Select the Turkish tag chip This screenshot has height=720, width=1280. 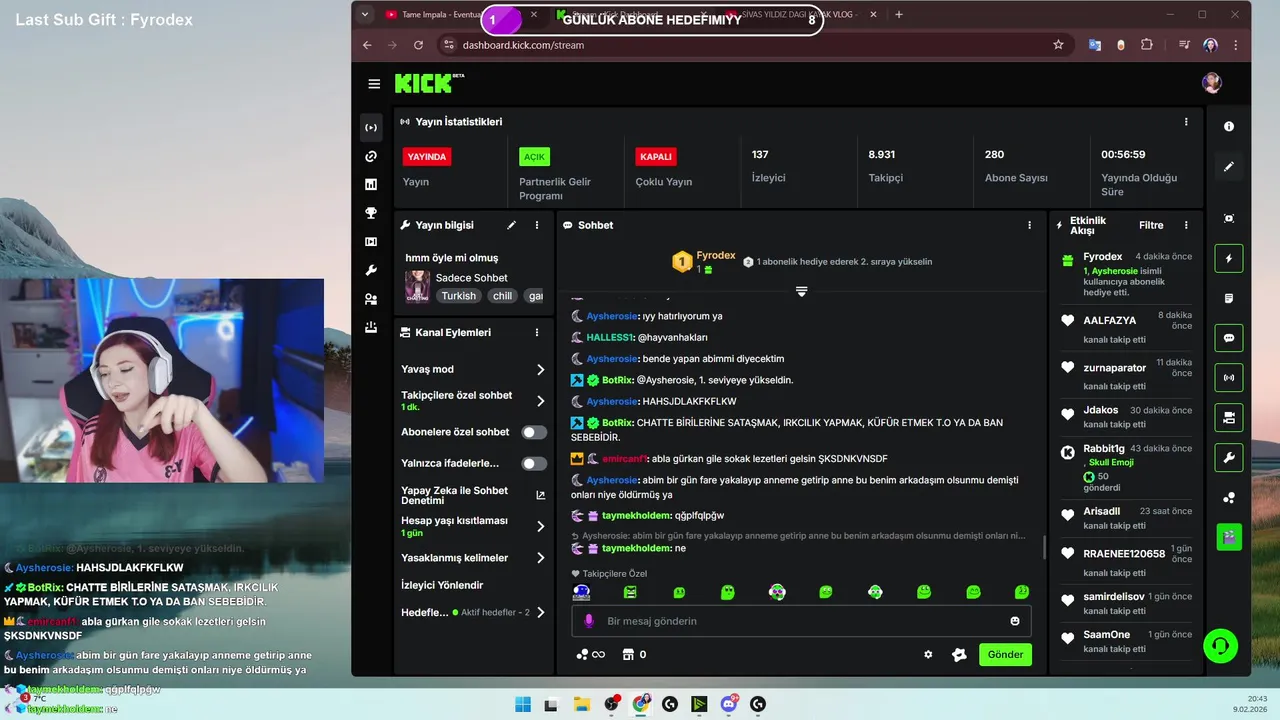tap(459, 296)
